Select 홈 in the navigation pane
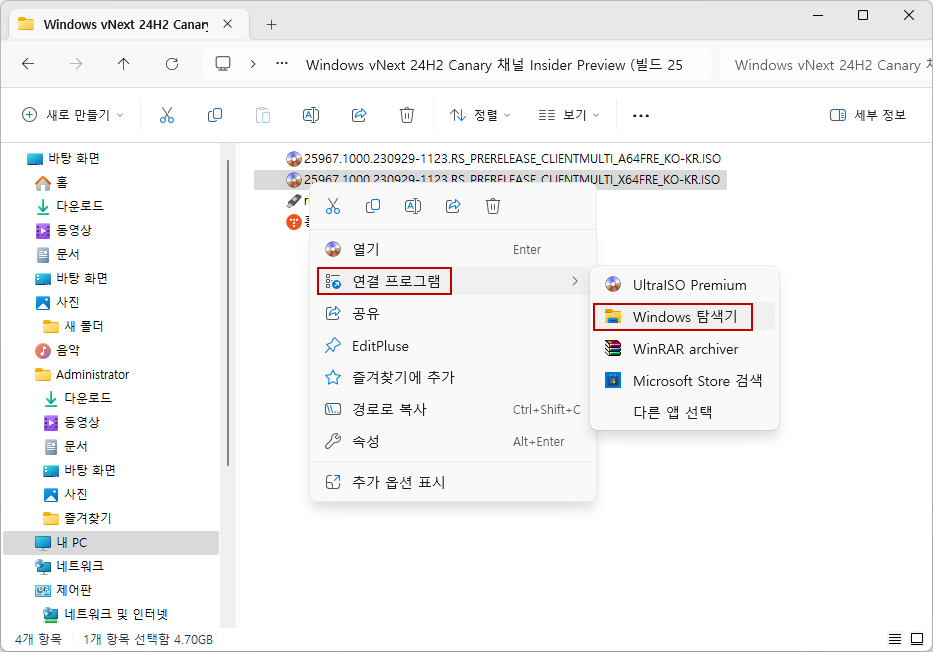This screenshot has width=933, height=652. click(52, 183)
